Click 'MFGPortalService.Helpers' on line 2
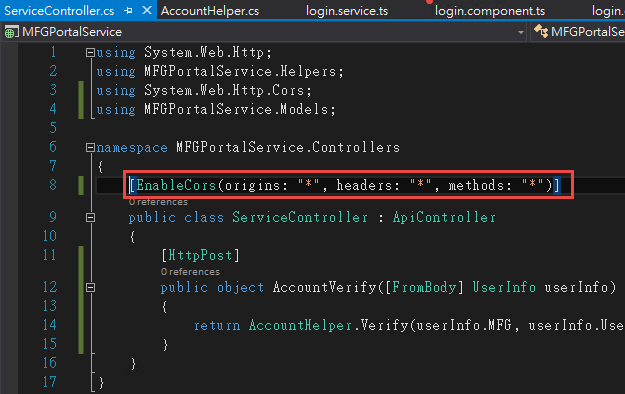625x394 pixels. (x=240, y=71)
